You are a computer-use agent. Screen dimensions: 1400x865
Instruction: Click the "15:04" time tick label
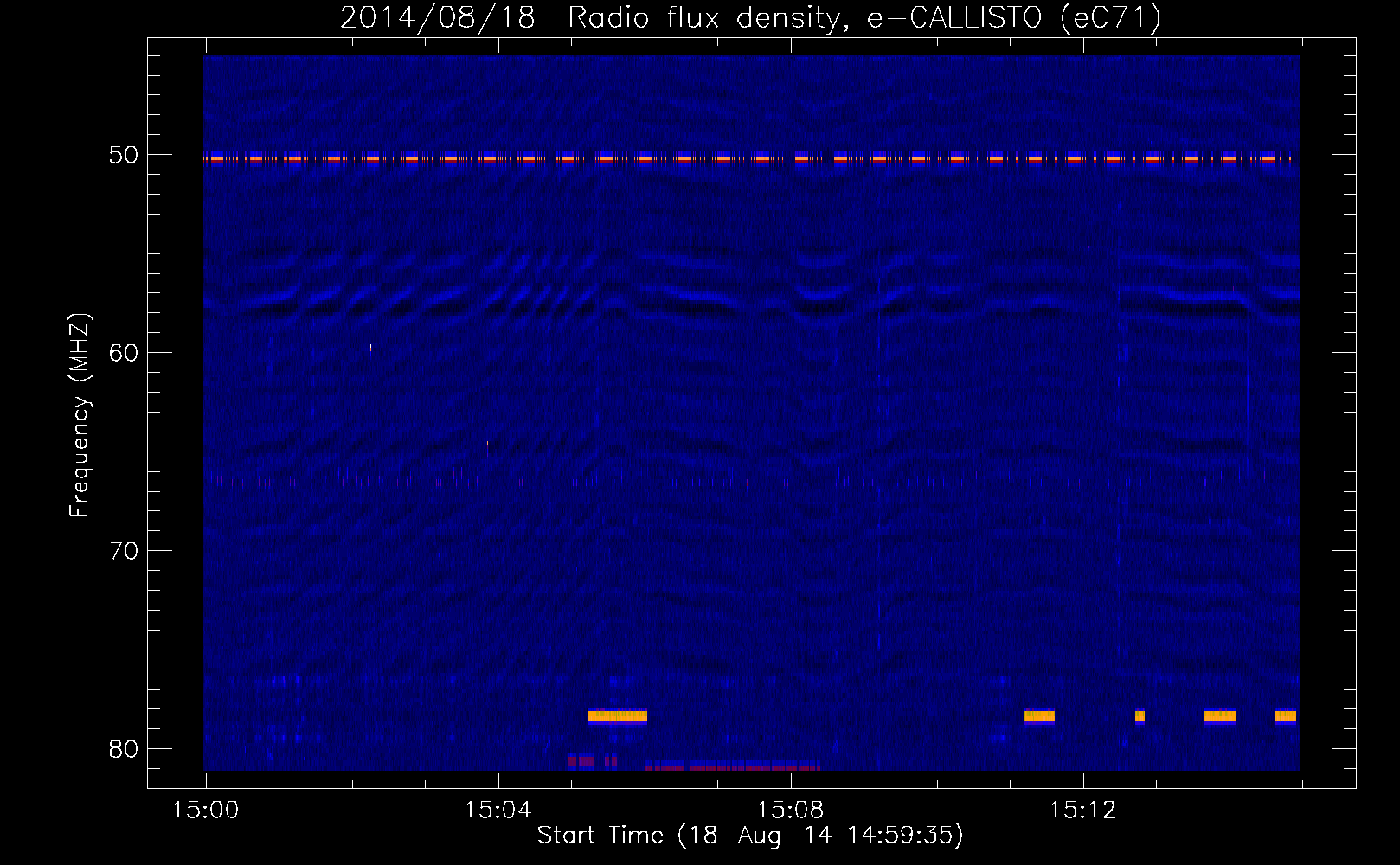pos(498,811)
